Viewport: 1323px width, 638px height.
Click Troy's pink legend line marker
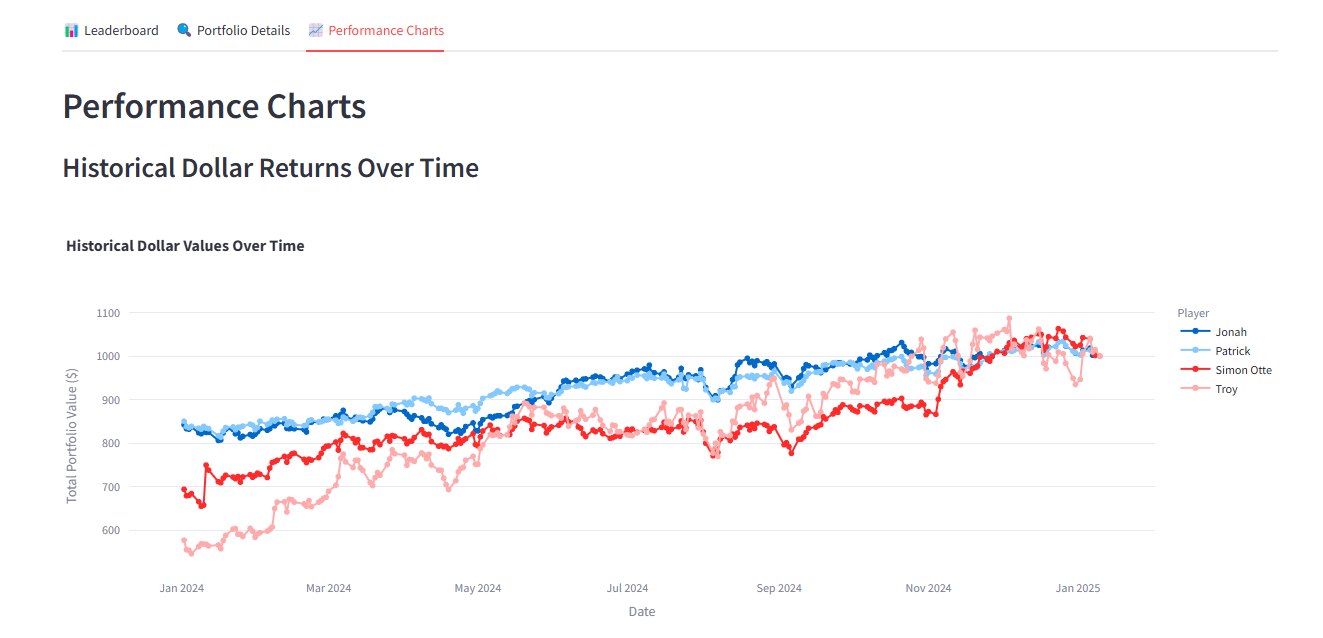click(x=1194, y=389)
